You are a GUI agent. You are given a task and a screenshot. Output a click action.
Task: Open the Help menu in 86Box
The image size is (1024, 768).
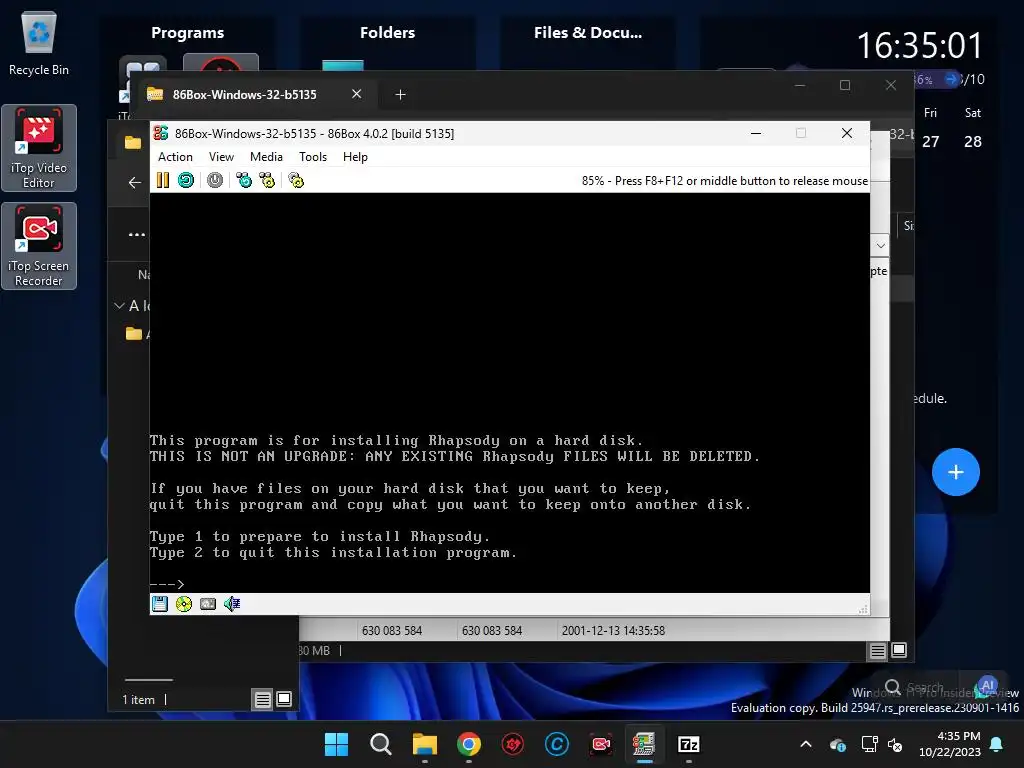tap(355, 157)
